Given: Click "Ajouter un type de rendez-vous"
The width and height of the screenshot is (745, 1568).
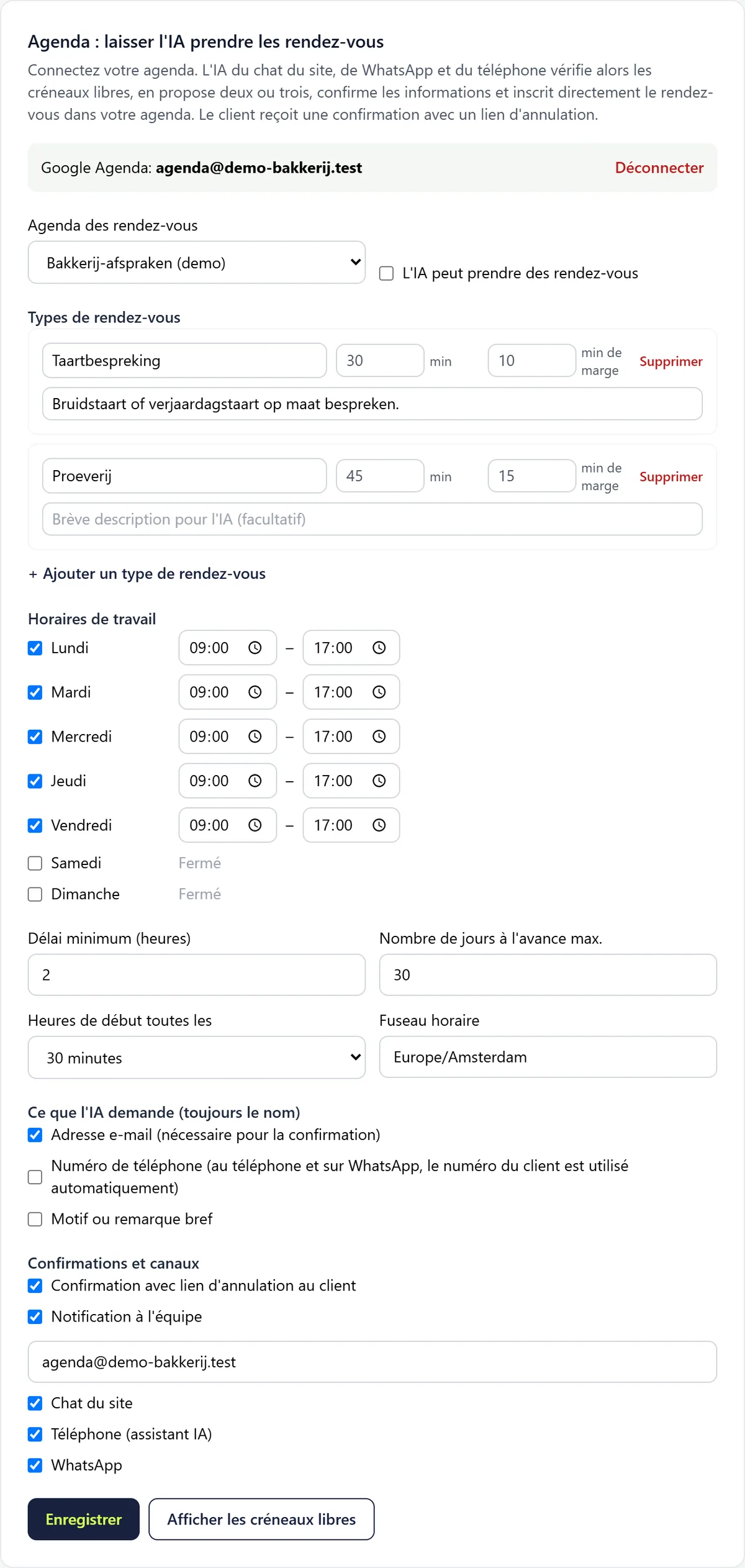Looking at the screenshot, I should (x=147, y=574).
